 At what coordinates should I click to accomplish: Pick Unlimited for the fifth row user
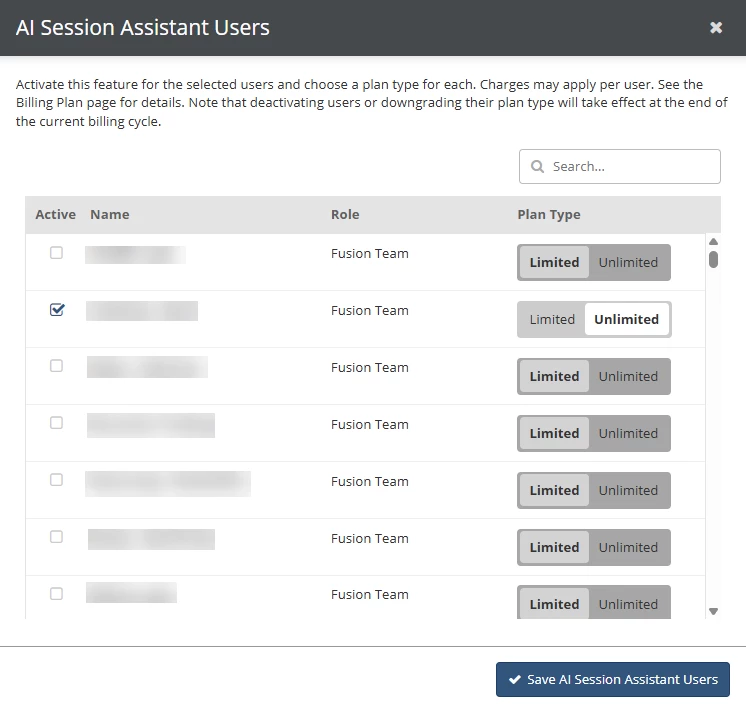[x=628, y=491]
